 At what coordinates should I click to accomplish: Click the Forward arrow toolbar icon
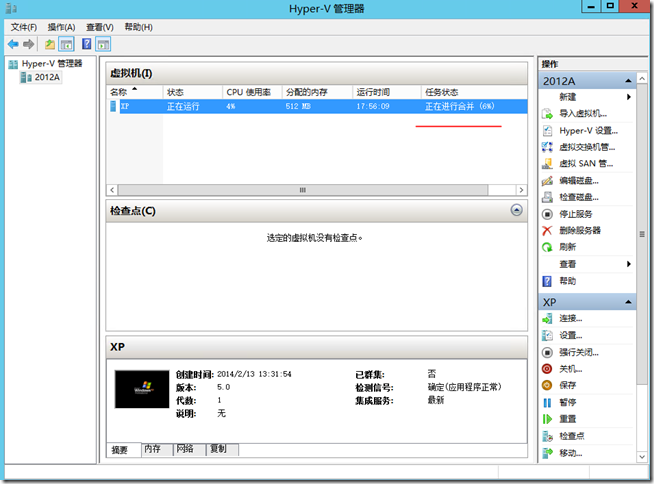(28, 44)
